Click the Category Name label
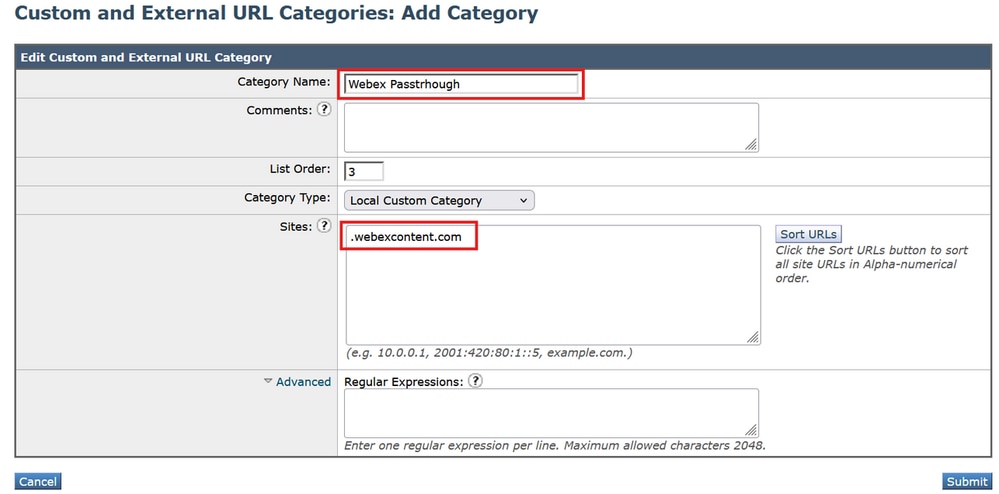 283,82
